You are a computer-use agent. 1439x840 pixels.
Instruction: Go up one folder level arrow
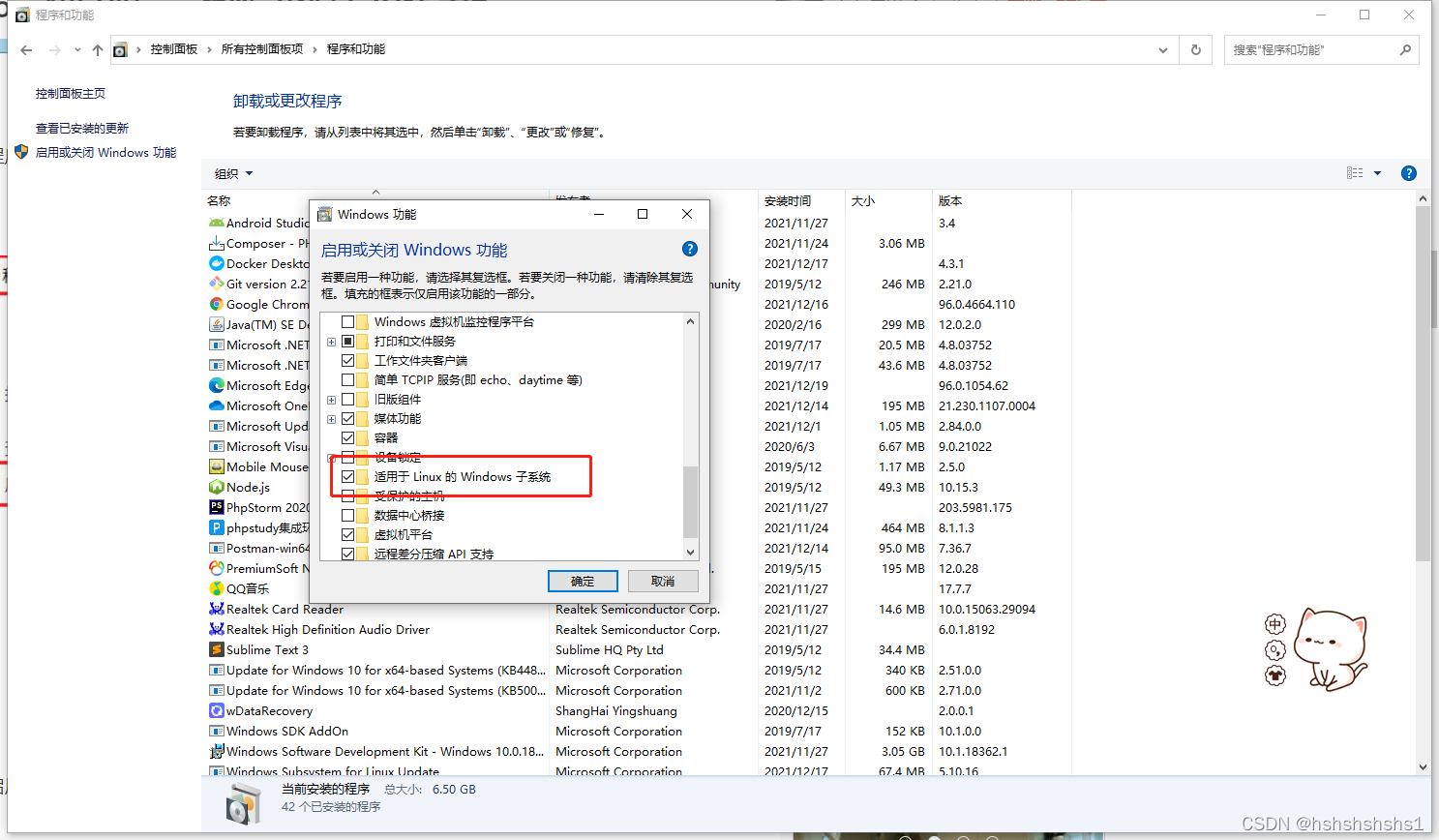(98, 50)
